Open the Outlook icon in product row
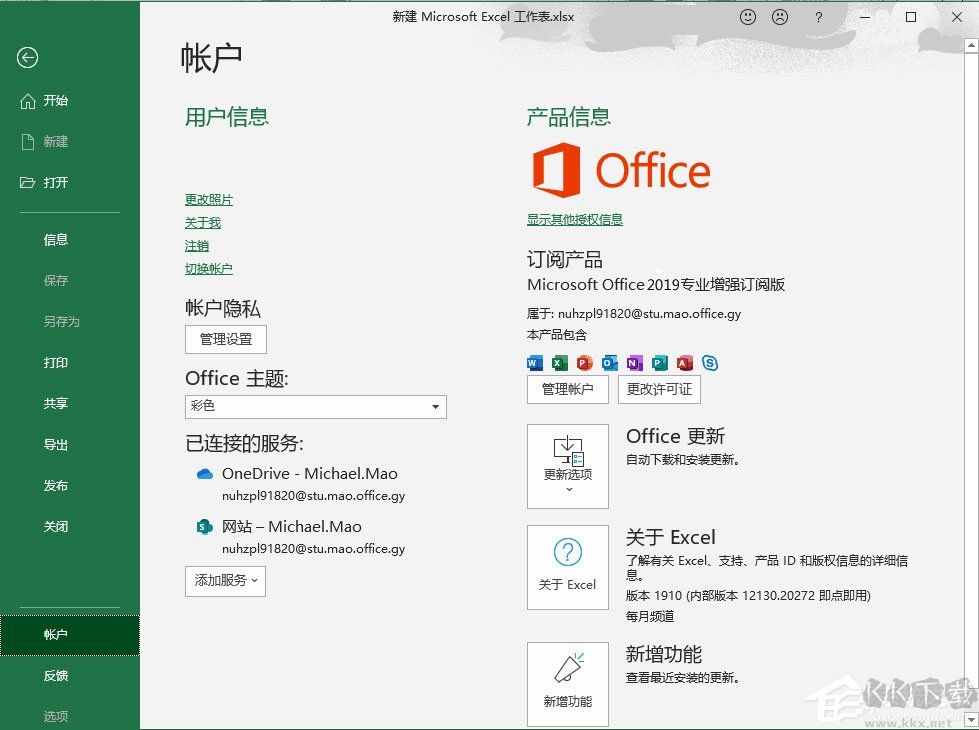Image resolution: width=979 pixels, height=730 pixels. [x=608, y=363]
